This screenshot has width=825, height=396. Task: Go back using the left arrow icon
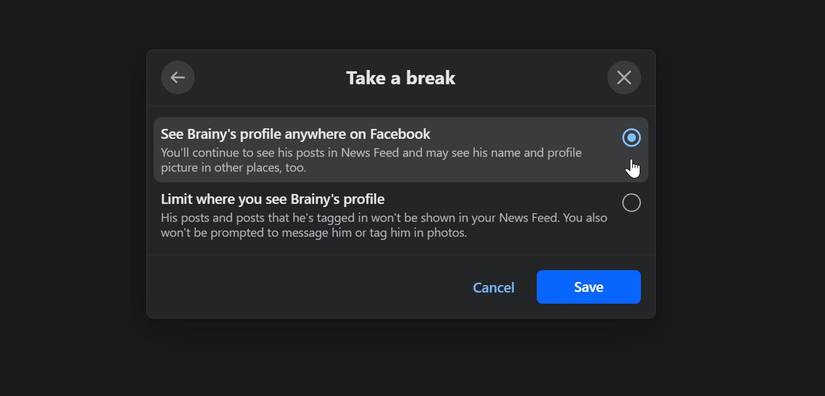click(x=178, y=78)
